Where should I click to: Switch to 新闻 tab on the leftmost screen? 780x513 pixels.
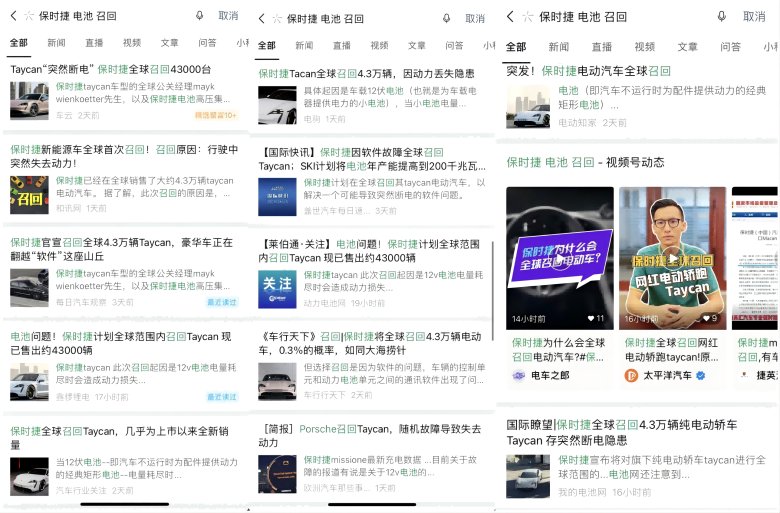(56, 43)
